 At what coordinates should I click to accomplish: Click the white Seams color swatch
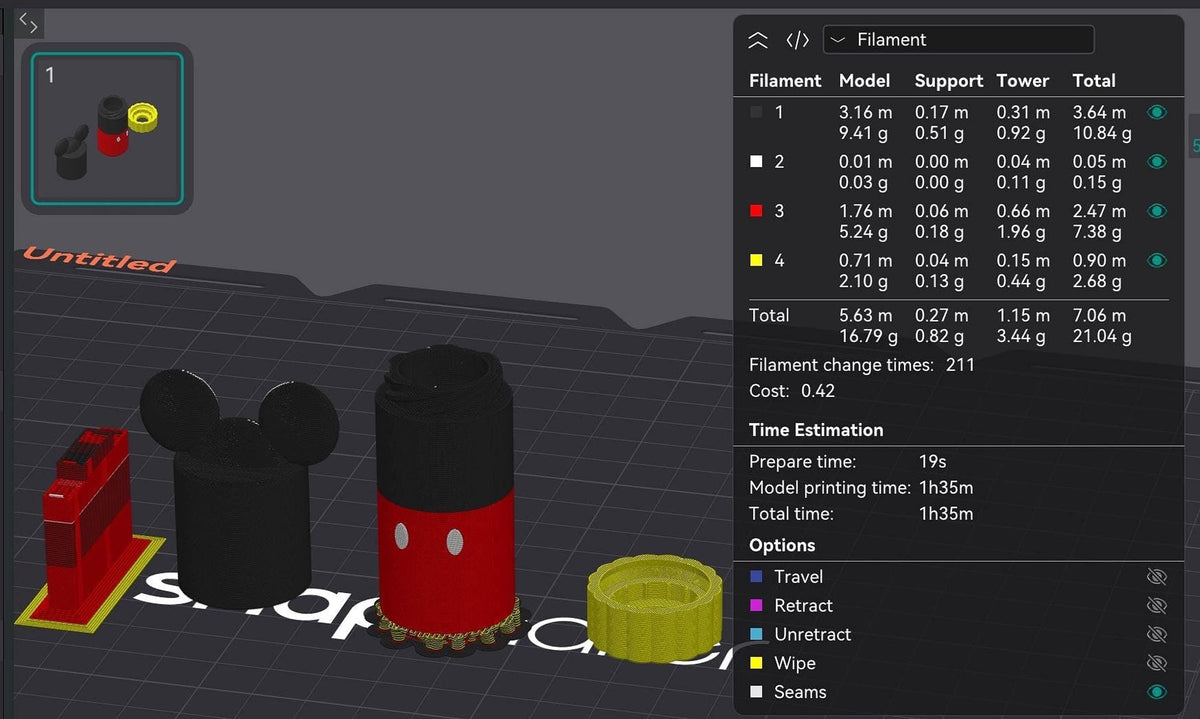[756, 692]
